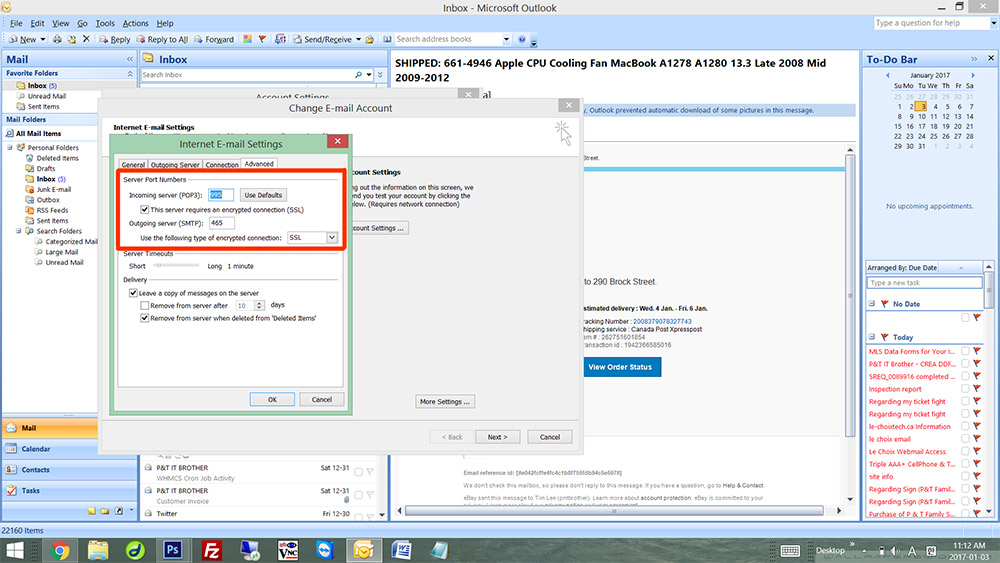The height and width of the screenshot is (563, 1000).
Task: Collapse the Mail navigation pane chevron
Action: (129, 59)
